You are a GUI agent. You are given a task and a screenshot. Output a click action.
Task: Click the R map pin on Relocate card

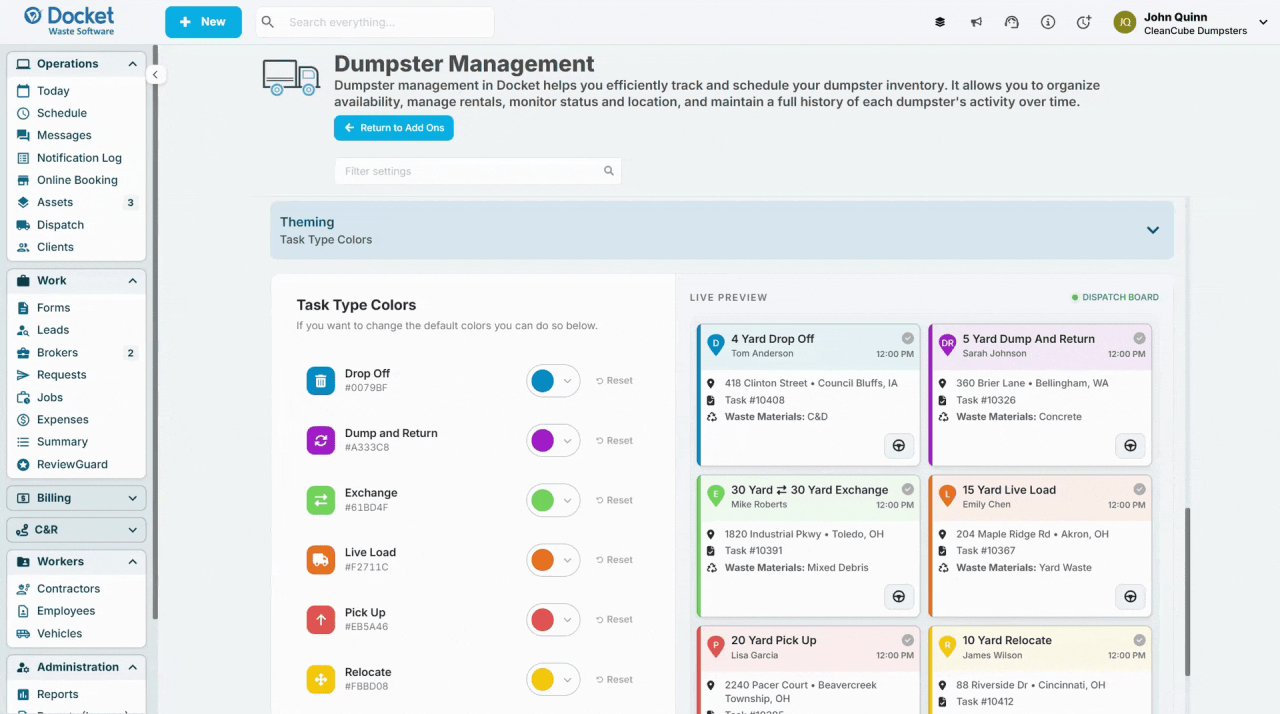[x=947, y=646]
